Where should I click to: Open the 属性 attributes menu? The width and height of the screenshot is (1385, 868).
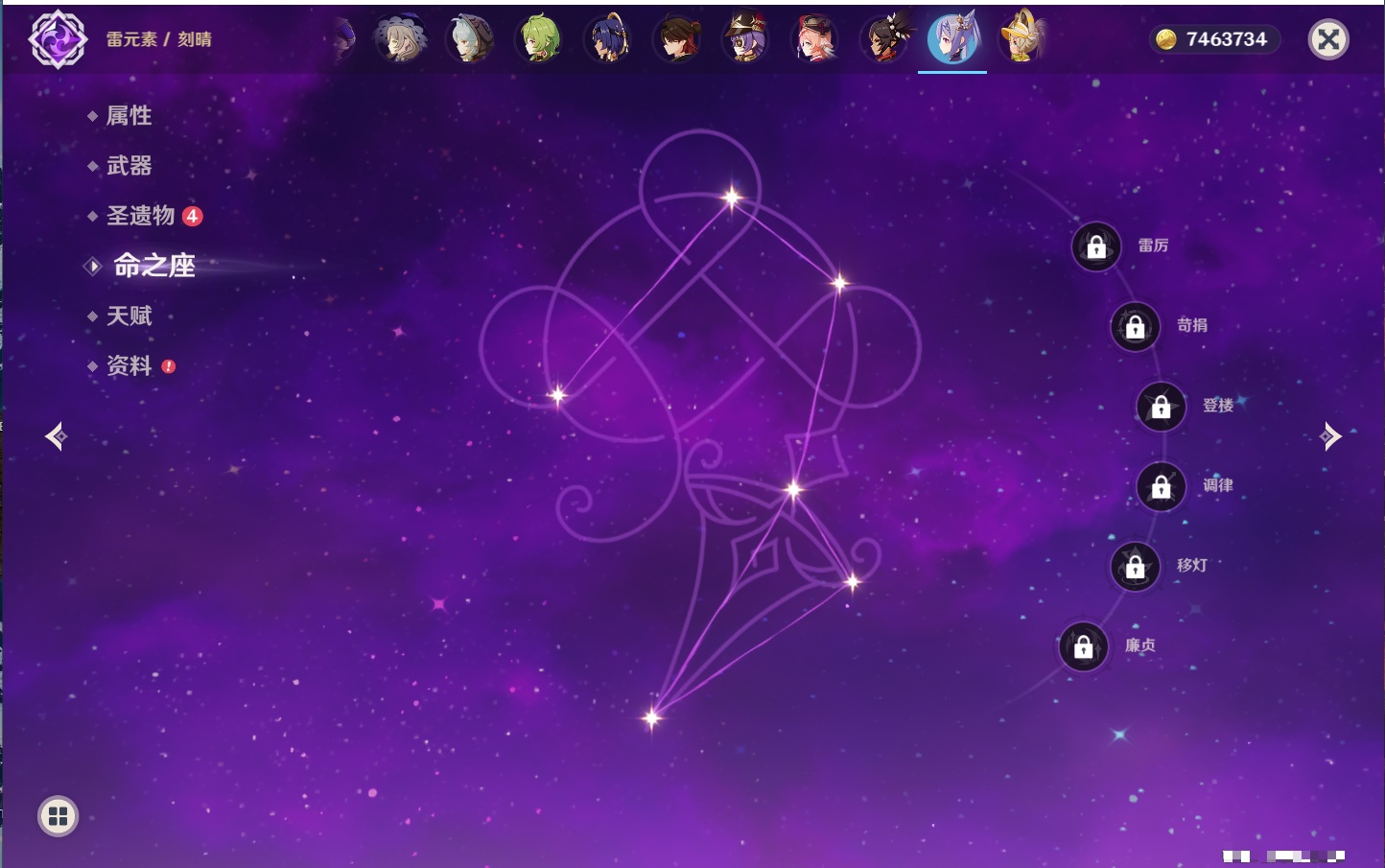click(x=129, y=116)
